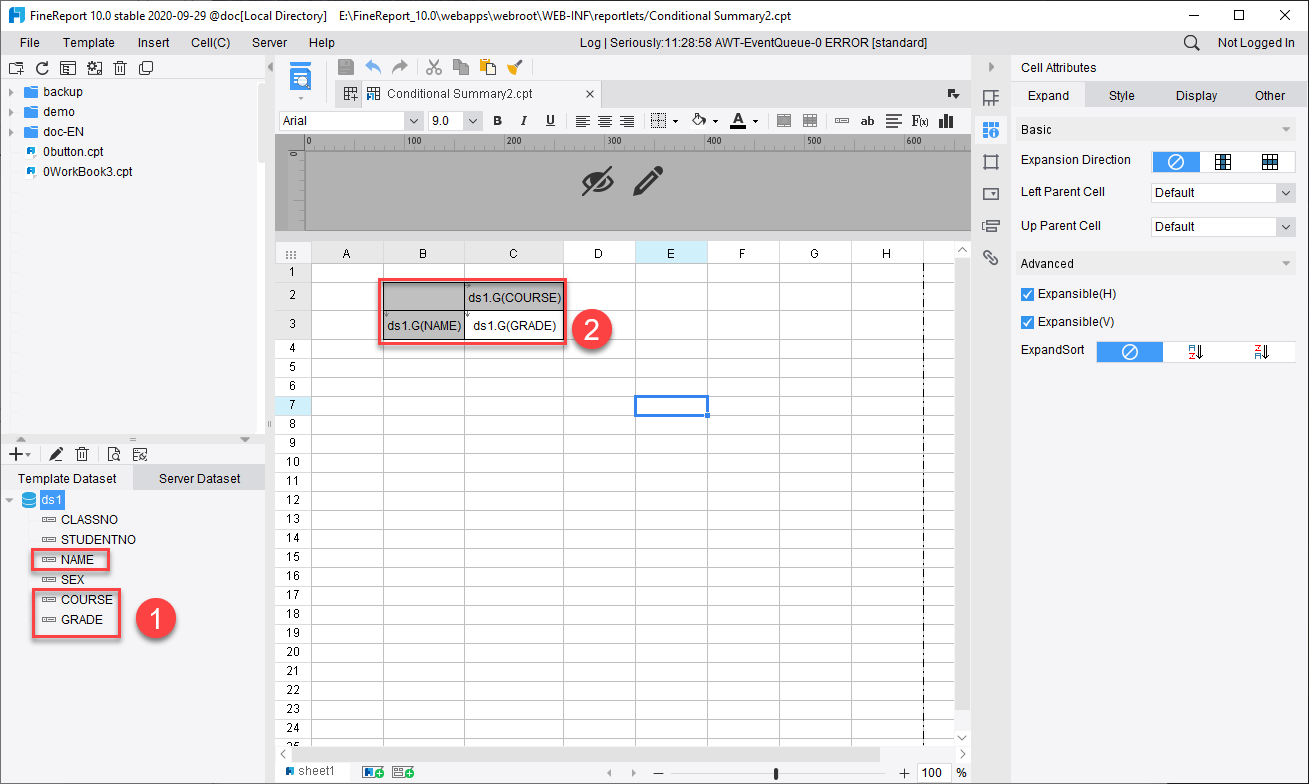The height and width of the screenshot is (784, 1309).
Task: Open the Cell(C) menu
Action: pos(210,43)
